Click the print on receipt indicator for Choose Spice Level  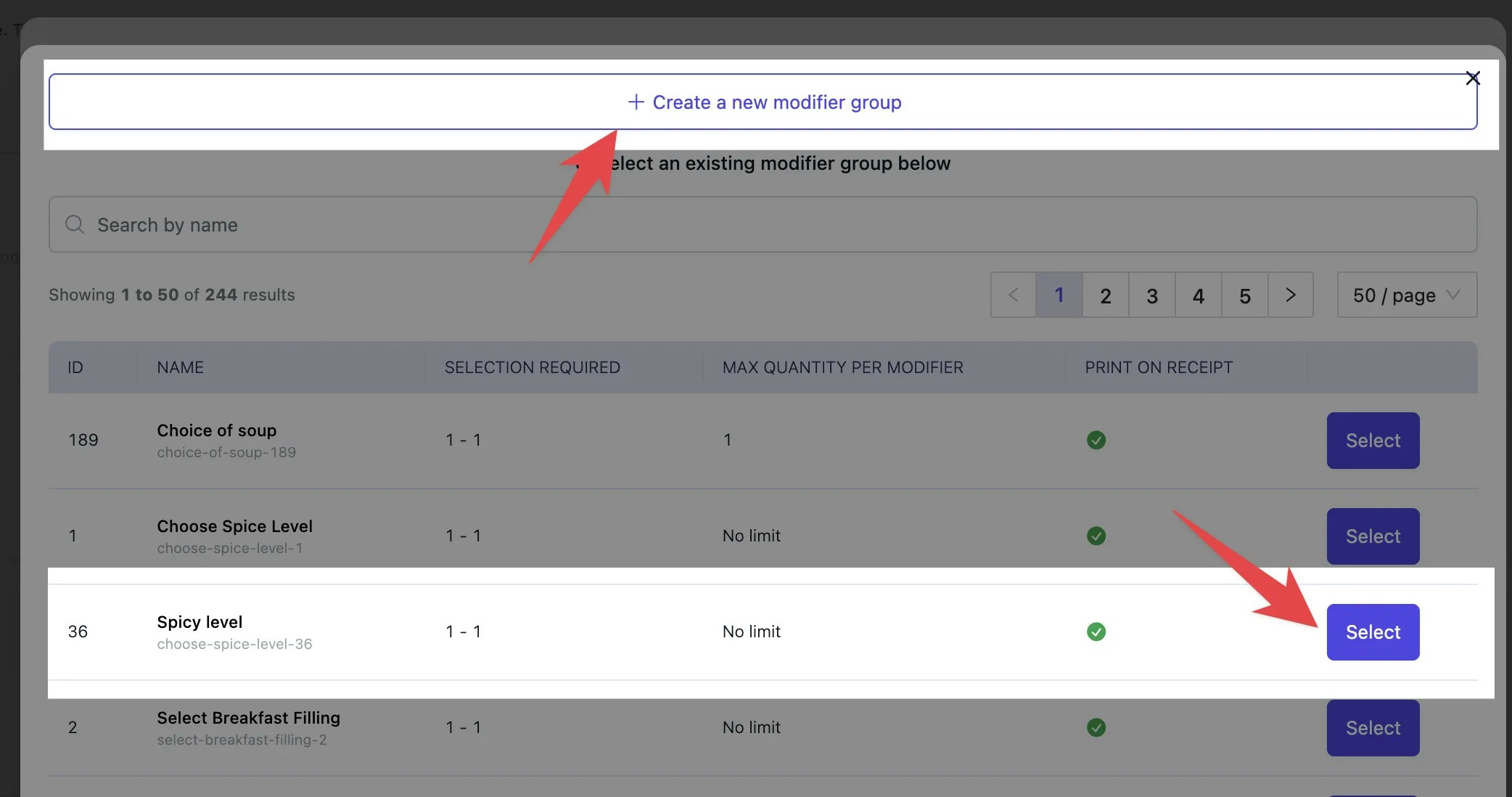1096,536
